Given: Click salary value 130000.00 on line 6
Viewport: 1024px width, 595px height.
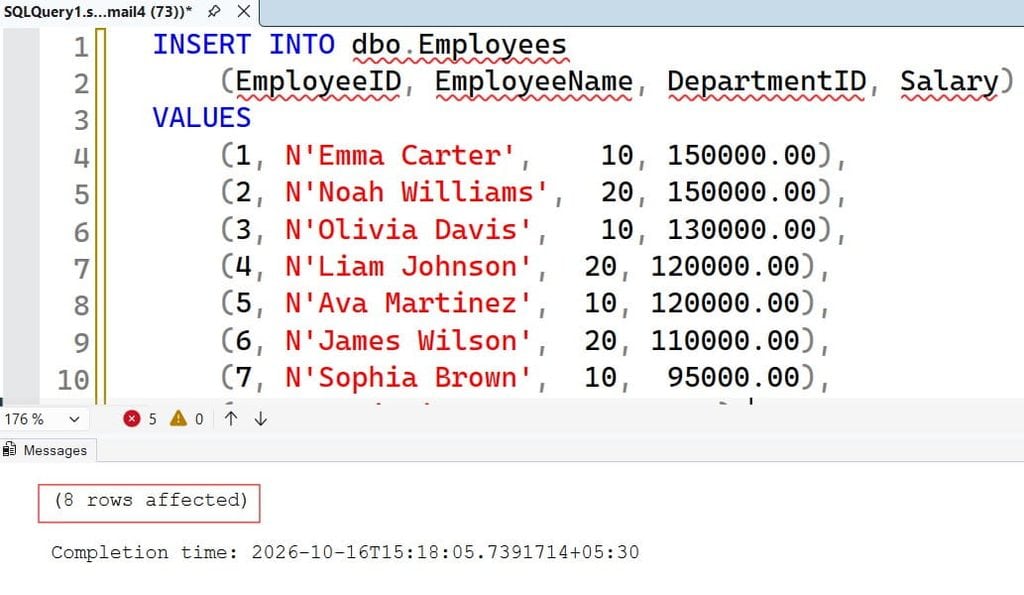Looking at the screenshot, I should [x=742, y=229].
